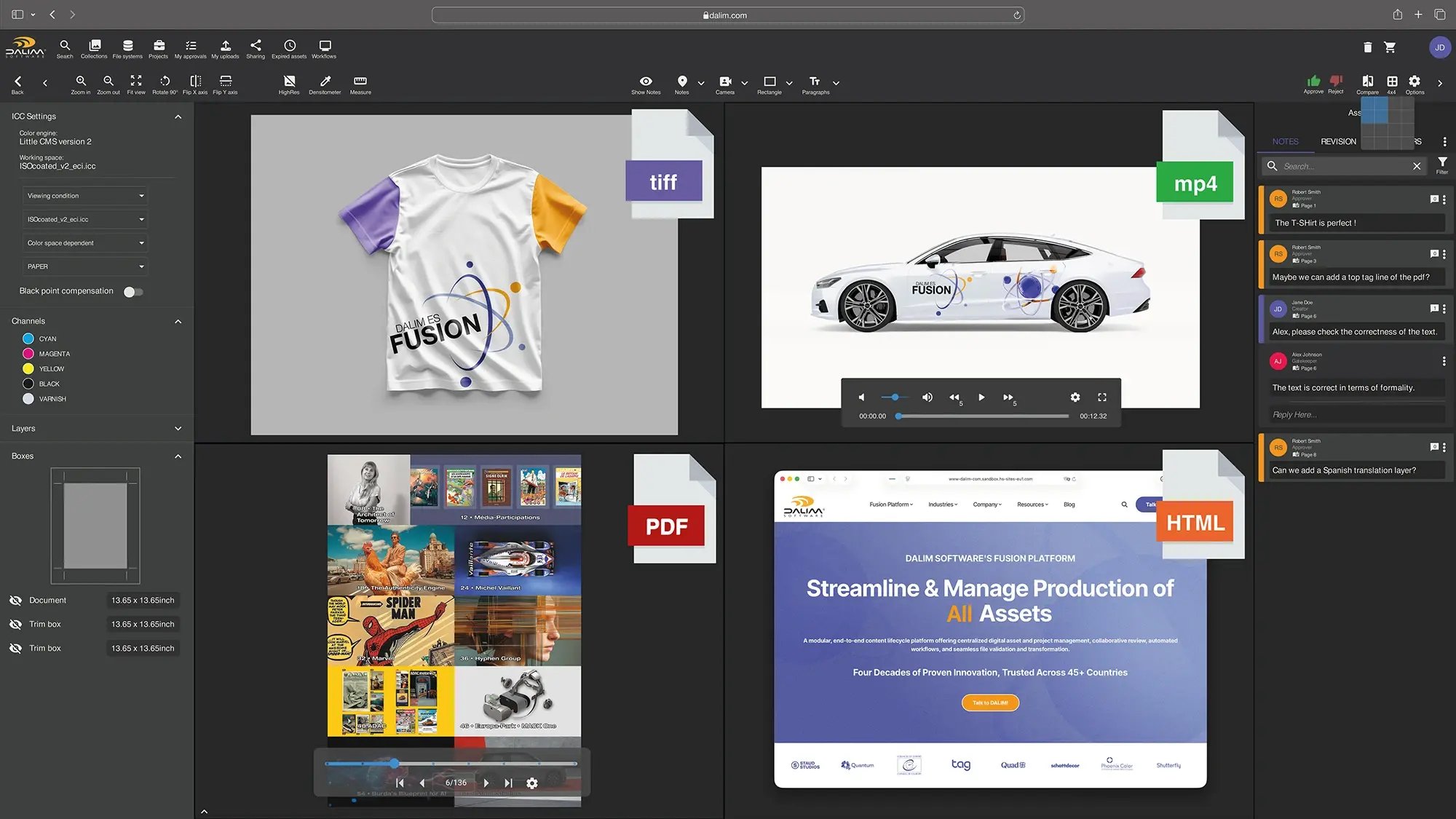This screenshot has width=1456, height=819.
Task: Open the ISOcoated_v2_eci.icc profile dropdown
Action: tap(85, 219)
